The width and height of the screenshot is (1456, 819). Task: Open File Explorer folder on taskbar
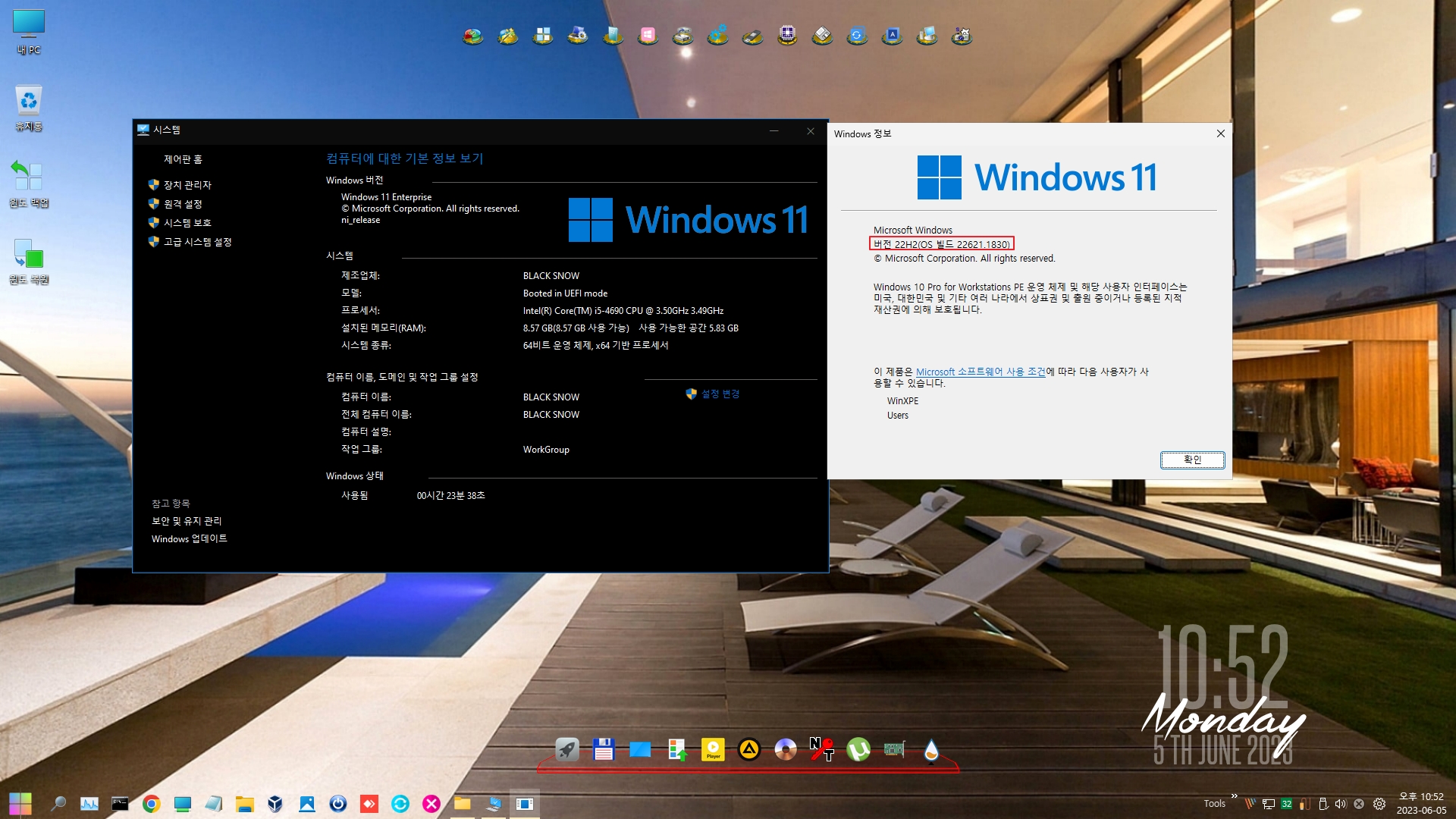(x=244, y=804)
